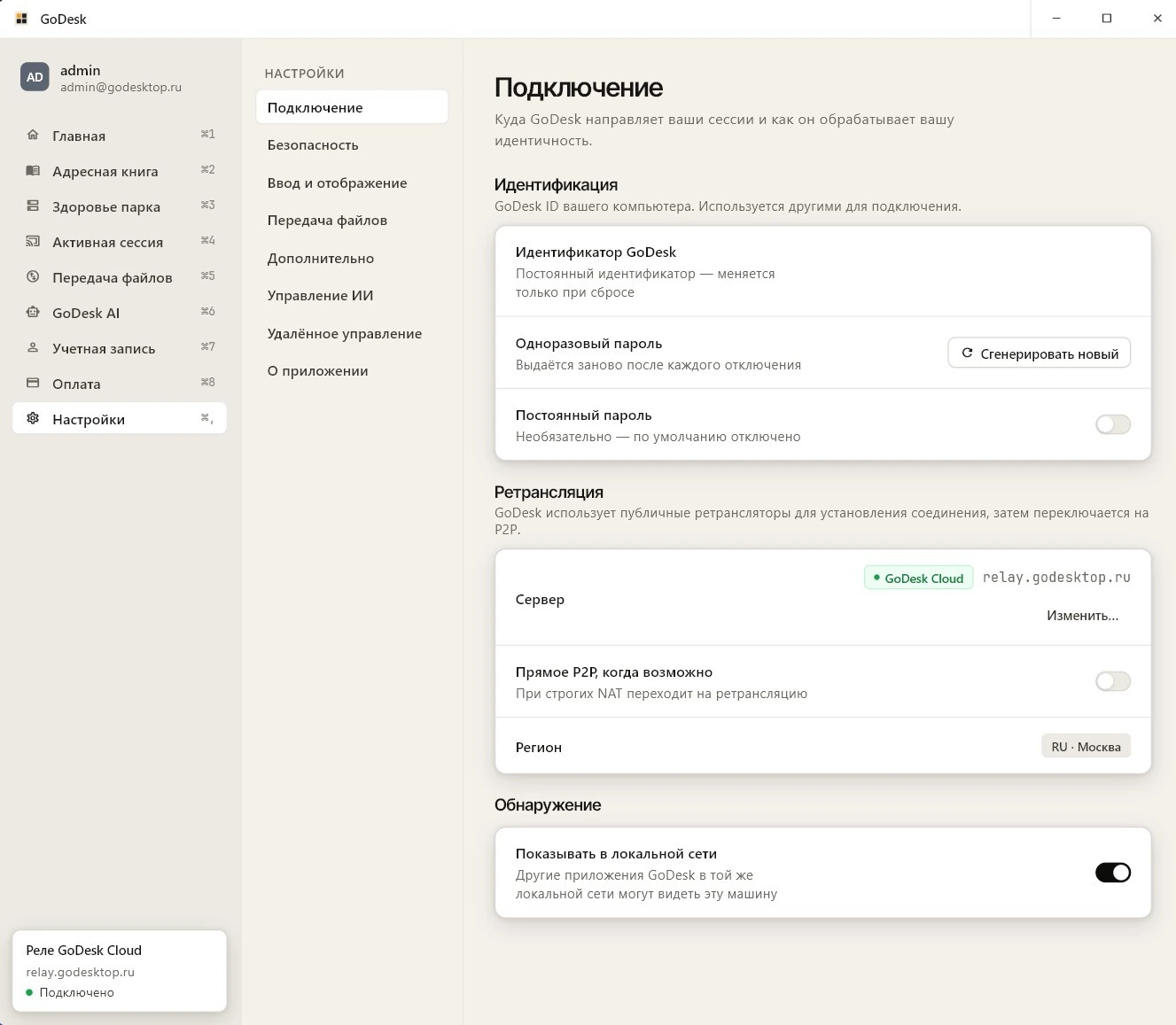Click the AD avatar badge
Viewport: 1176px width, 1025px height.
[x=35, y=77]
